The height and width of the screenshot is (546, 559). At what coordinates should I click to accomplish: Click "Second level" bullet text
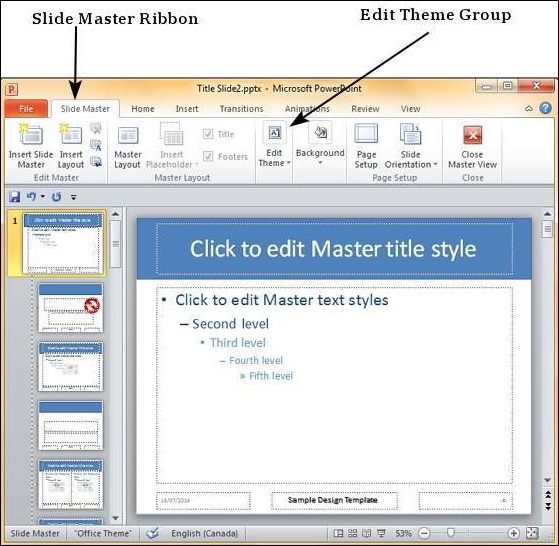coord(230,324)
